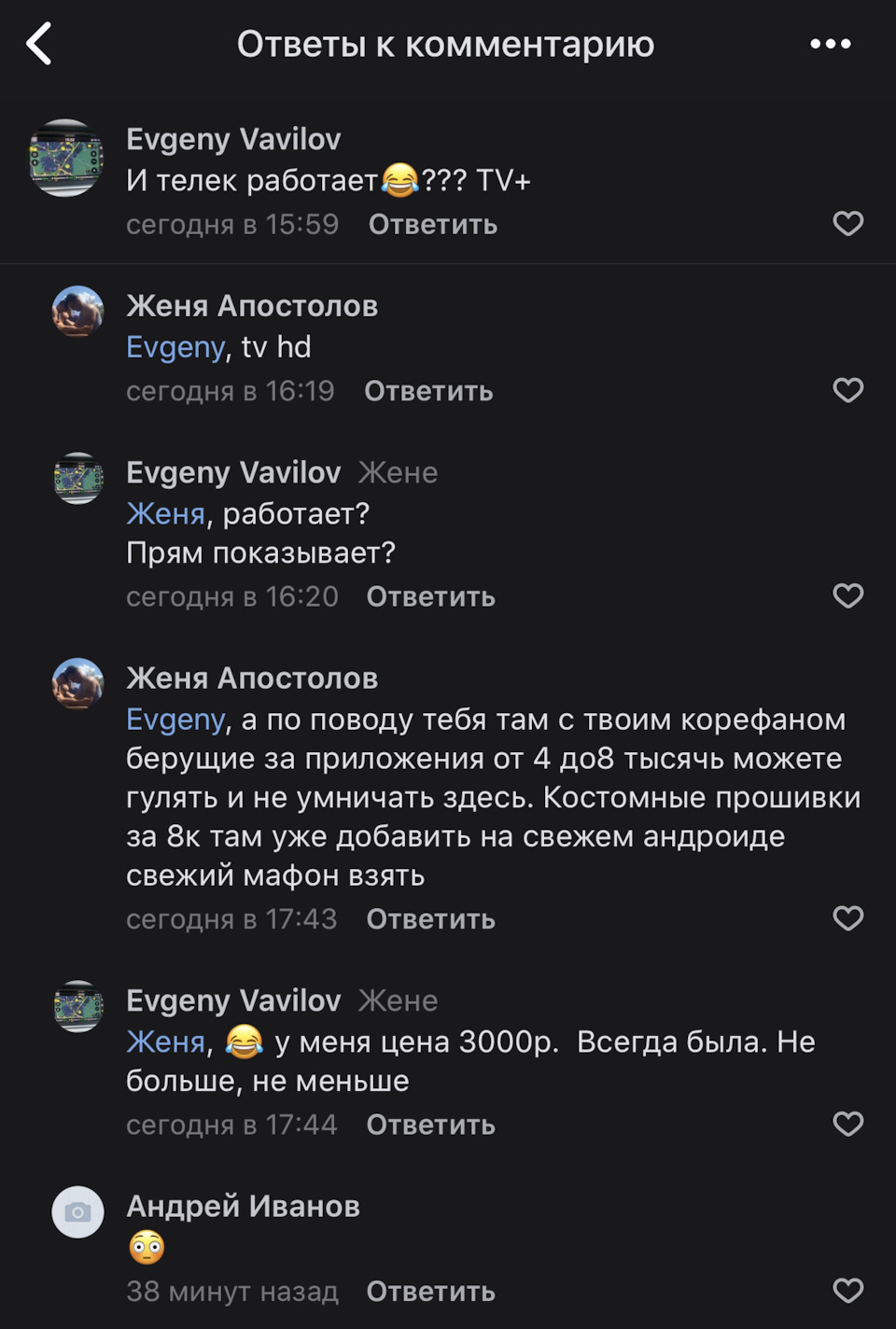Like Женя Апостолов's "tv hd" reply

[847, 390]
